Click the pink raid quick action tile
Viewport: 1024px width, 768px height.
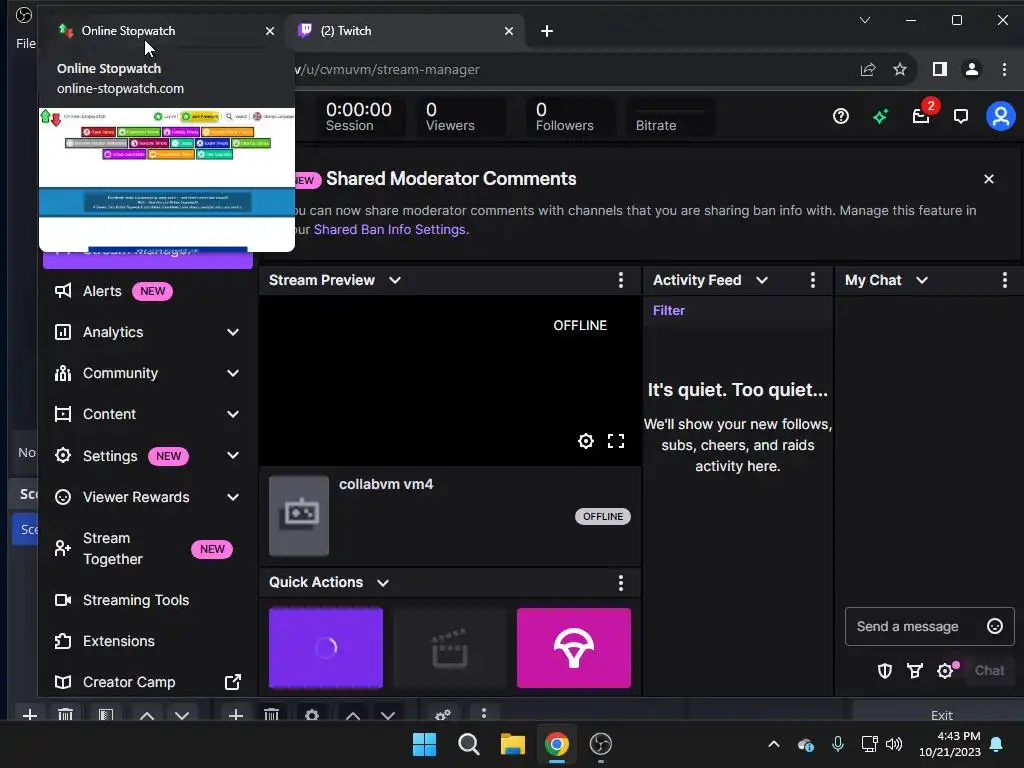[x=574, y=648]
